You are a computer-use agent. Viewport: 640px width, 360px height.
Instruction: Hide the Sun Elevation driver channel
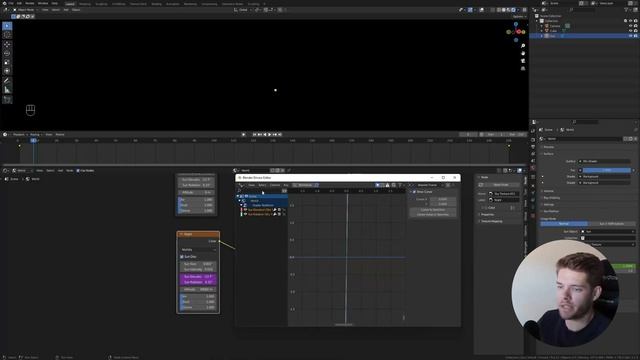pyautogui.click(x=245, y=210)
